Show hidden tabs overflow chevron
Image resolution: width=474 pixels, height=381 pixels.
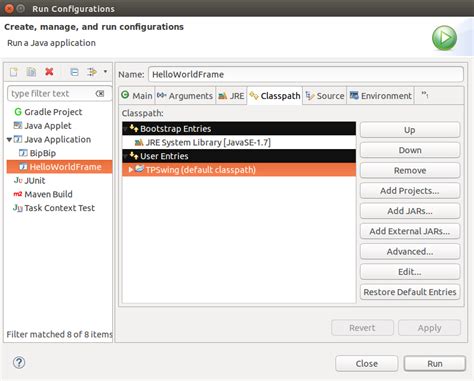pyautogui.click(x=425, y=96)
